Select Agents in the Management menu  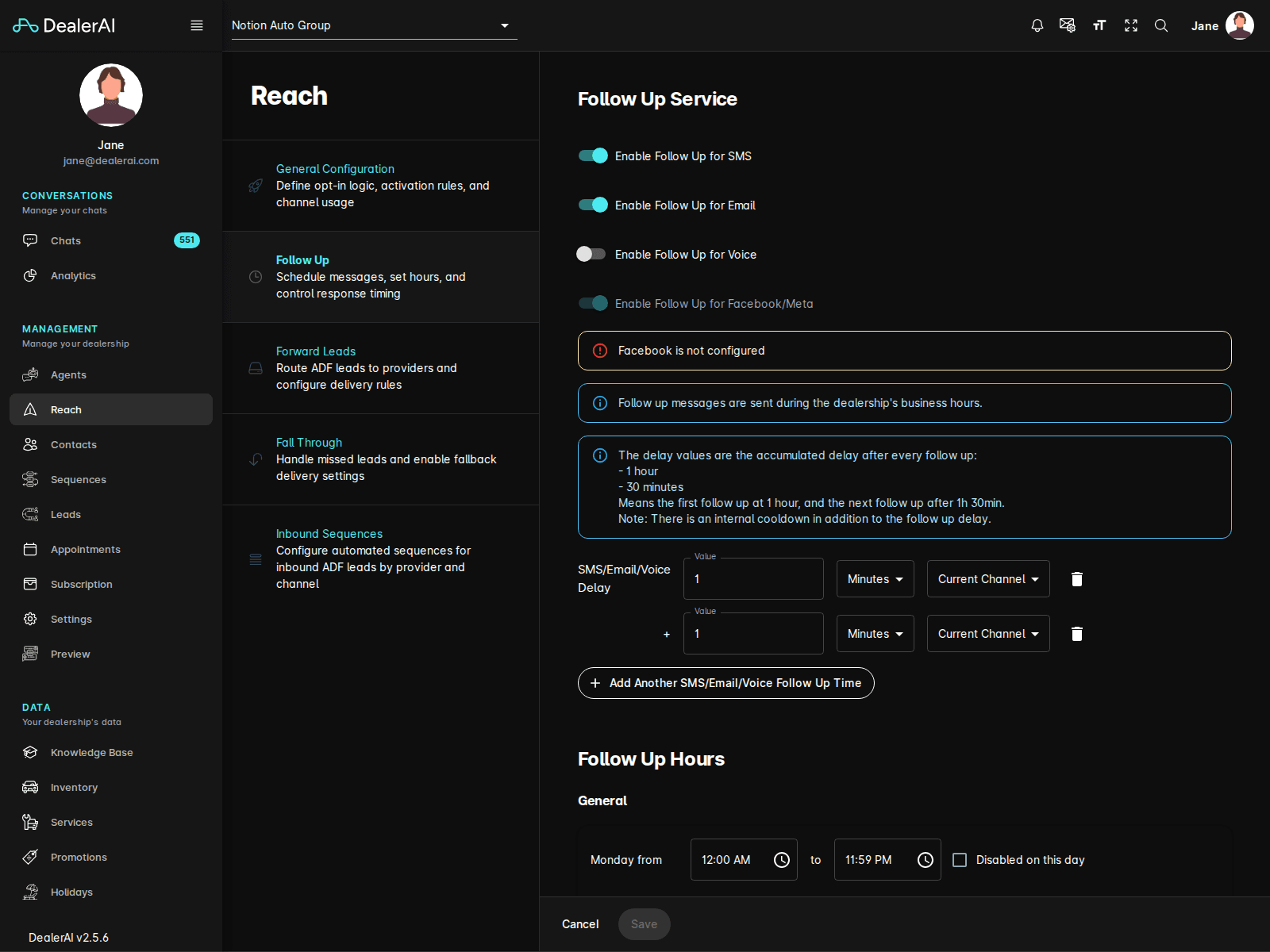click(x=67, y=374)
